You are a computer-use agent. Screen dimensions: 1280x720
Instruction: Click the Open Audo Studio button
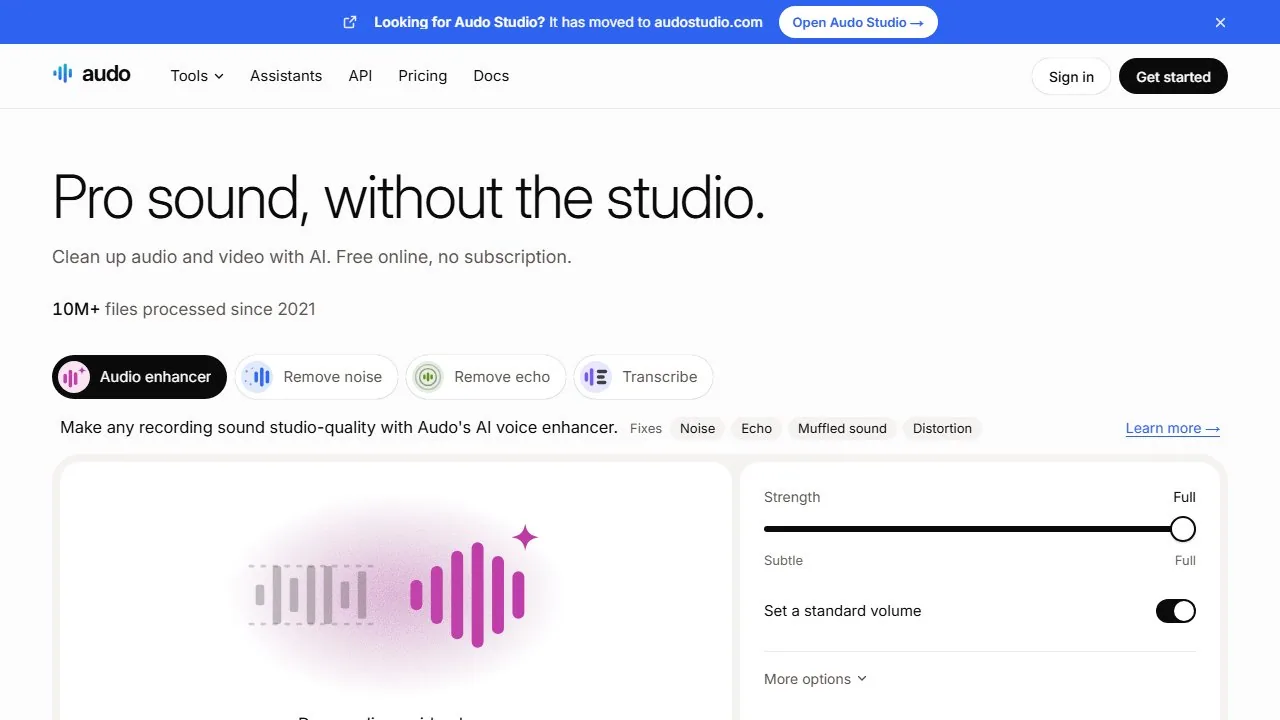pos(858,22)
